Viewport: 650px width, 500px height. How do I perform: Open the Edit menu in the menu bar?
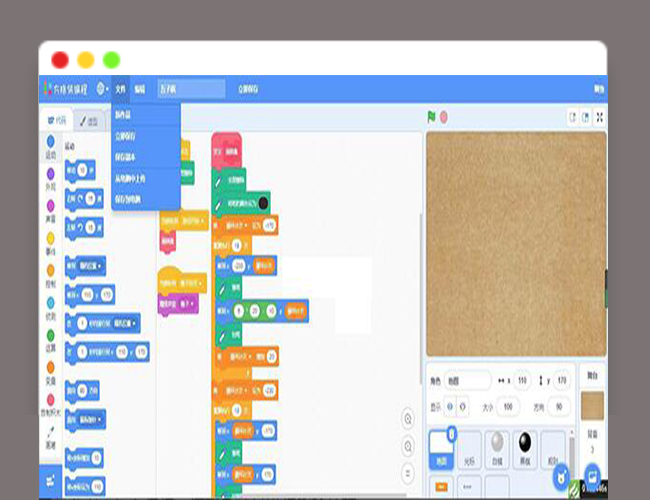[x=140, y=89]
